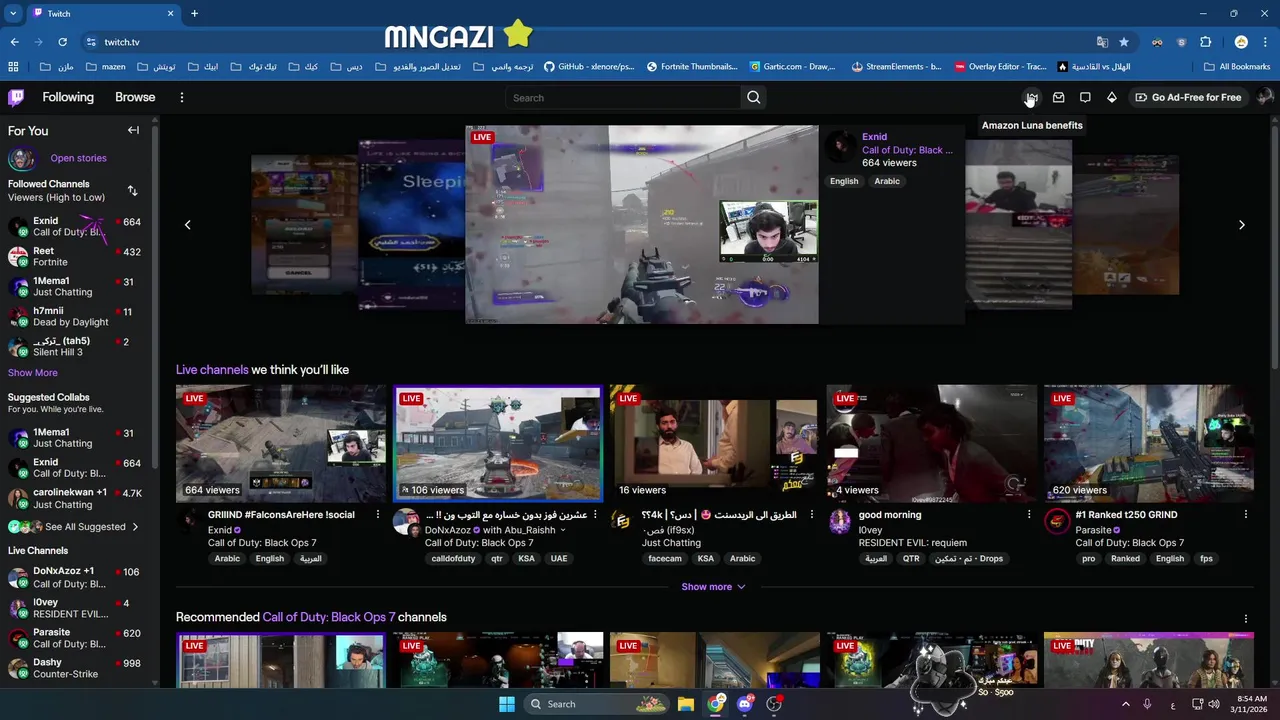Click the Twitch logo home icon

[16, 97]
